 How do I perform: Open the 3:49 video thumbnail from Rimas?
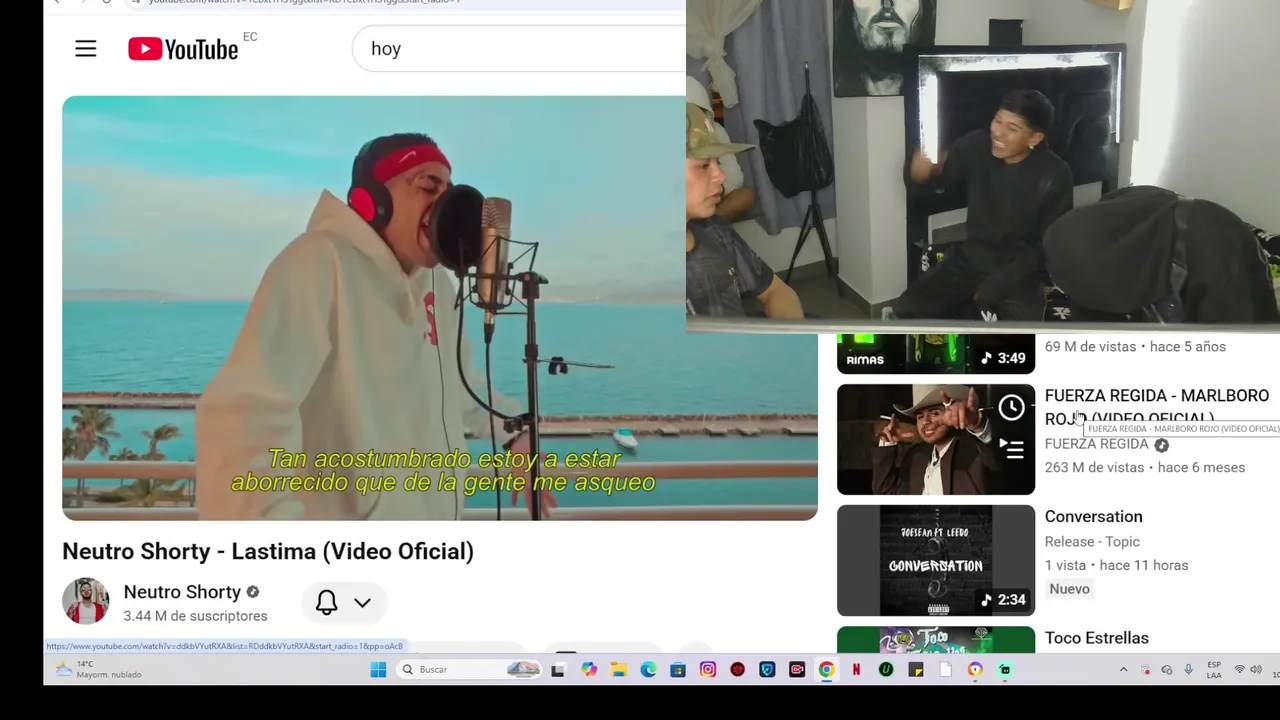(936, 353)
